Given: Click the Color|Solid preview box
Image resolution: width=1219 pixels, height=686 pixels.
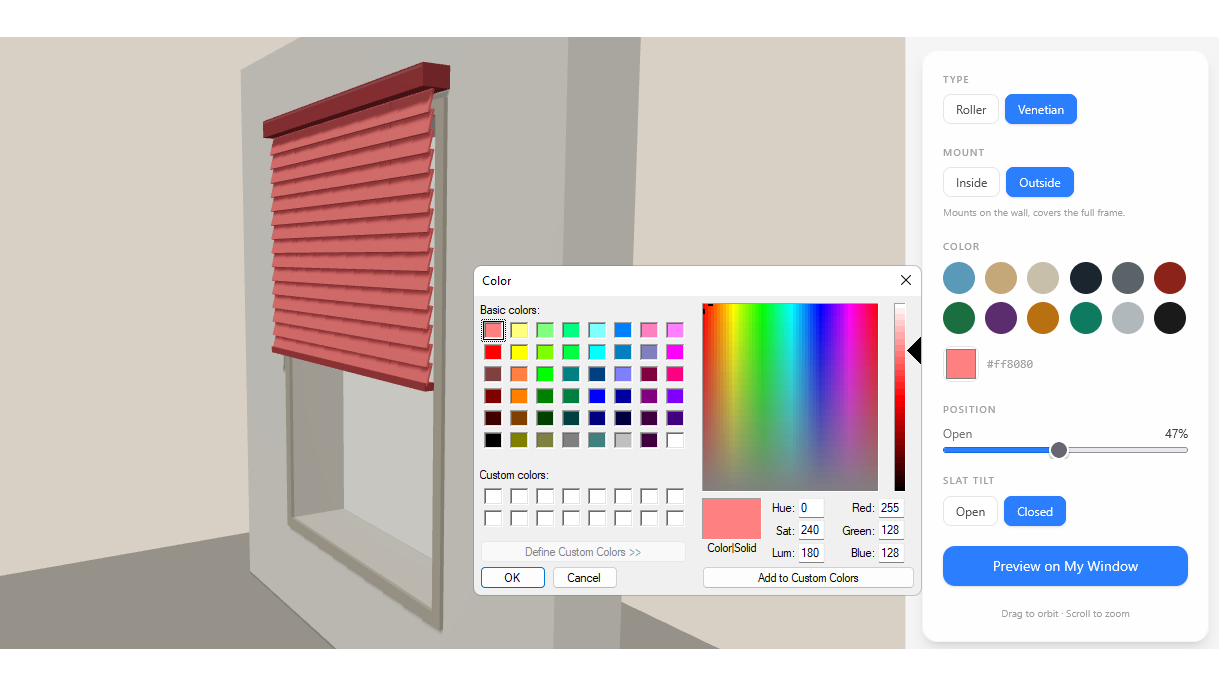Looking at the screenshot, I should pyautogui.click(x=732, y=519).
